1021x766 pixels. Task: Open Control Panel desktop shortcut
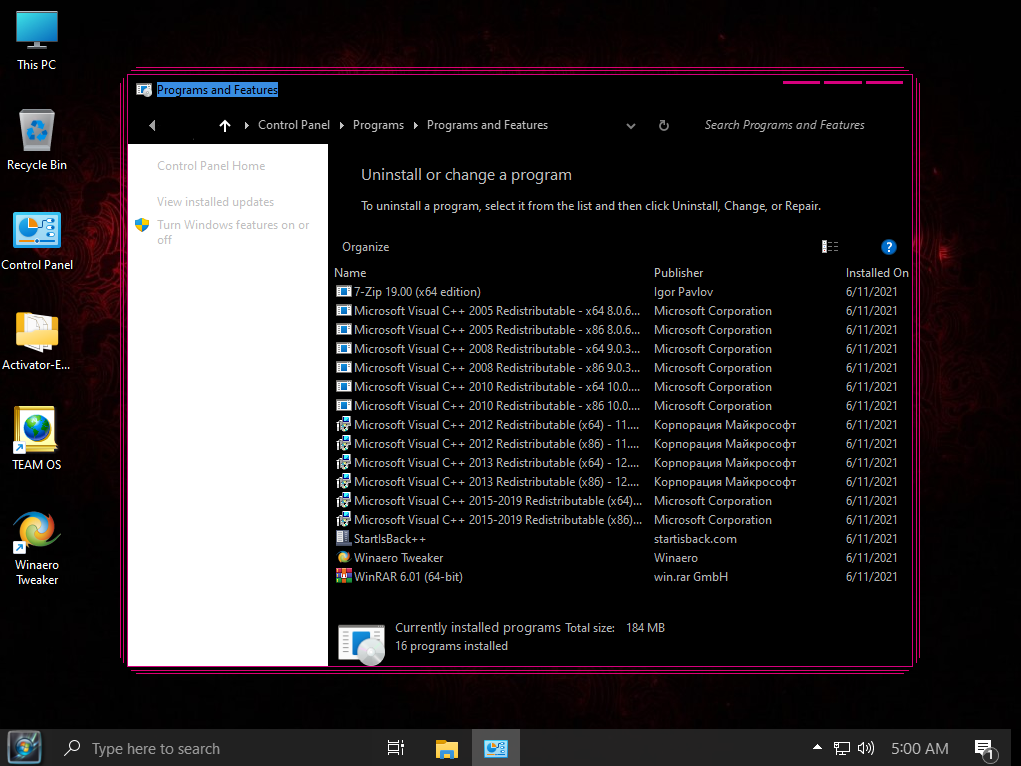[36, 241]
